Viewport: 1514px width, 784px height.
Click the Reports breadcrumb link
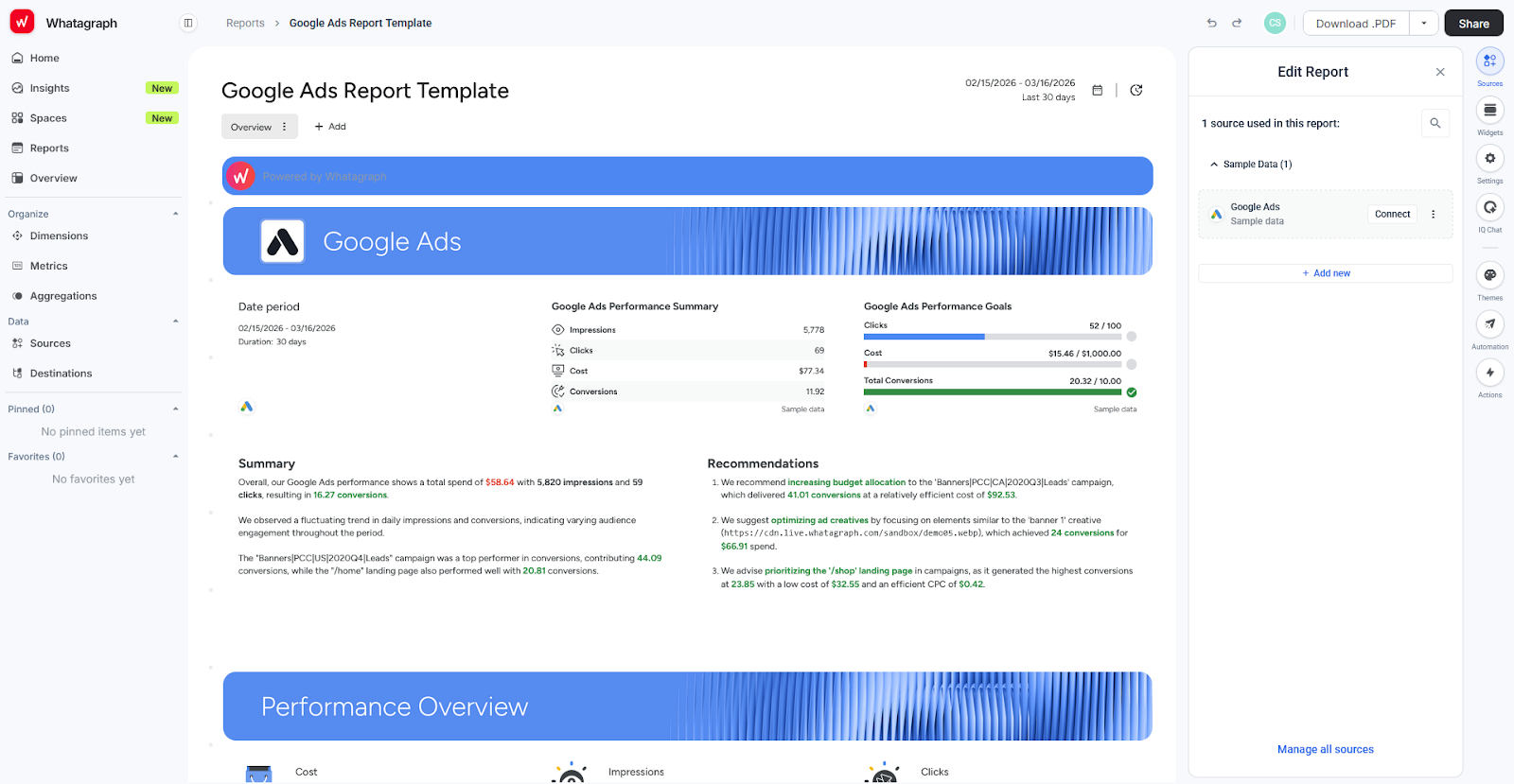click(245, 23)
